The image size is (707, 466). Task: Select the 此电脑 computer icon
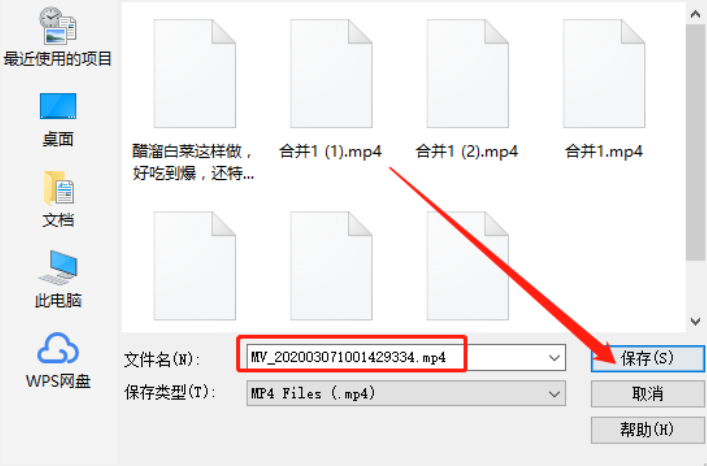coord(58,279)
